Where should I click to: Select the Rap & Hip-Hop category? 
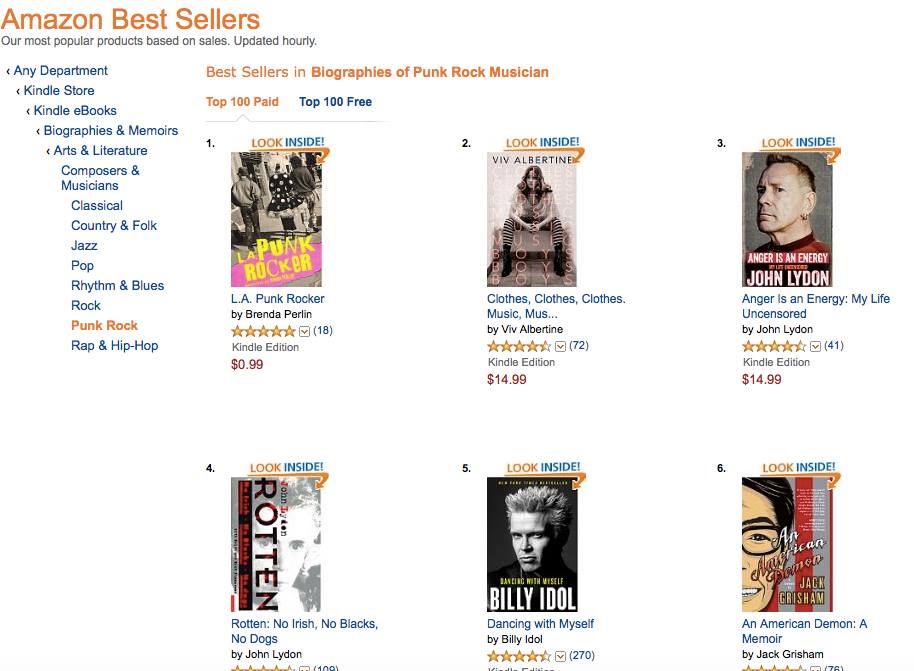tap(114, 345)
